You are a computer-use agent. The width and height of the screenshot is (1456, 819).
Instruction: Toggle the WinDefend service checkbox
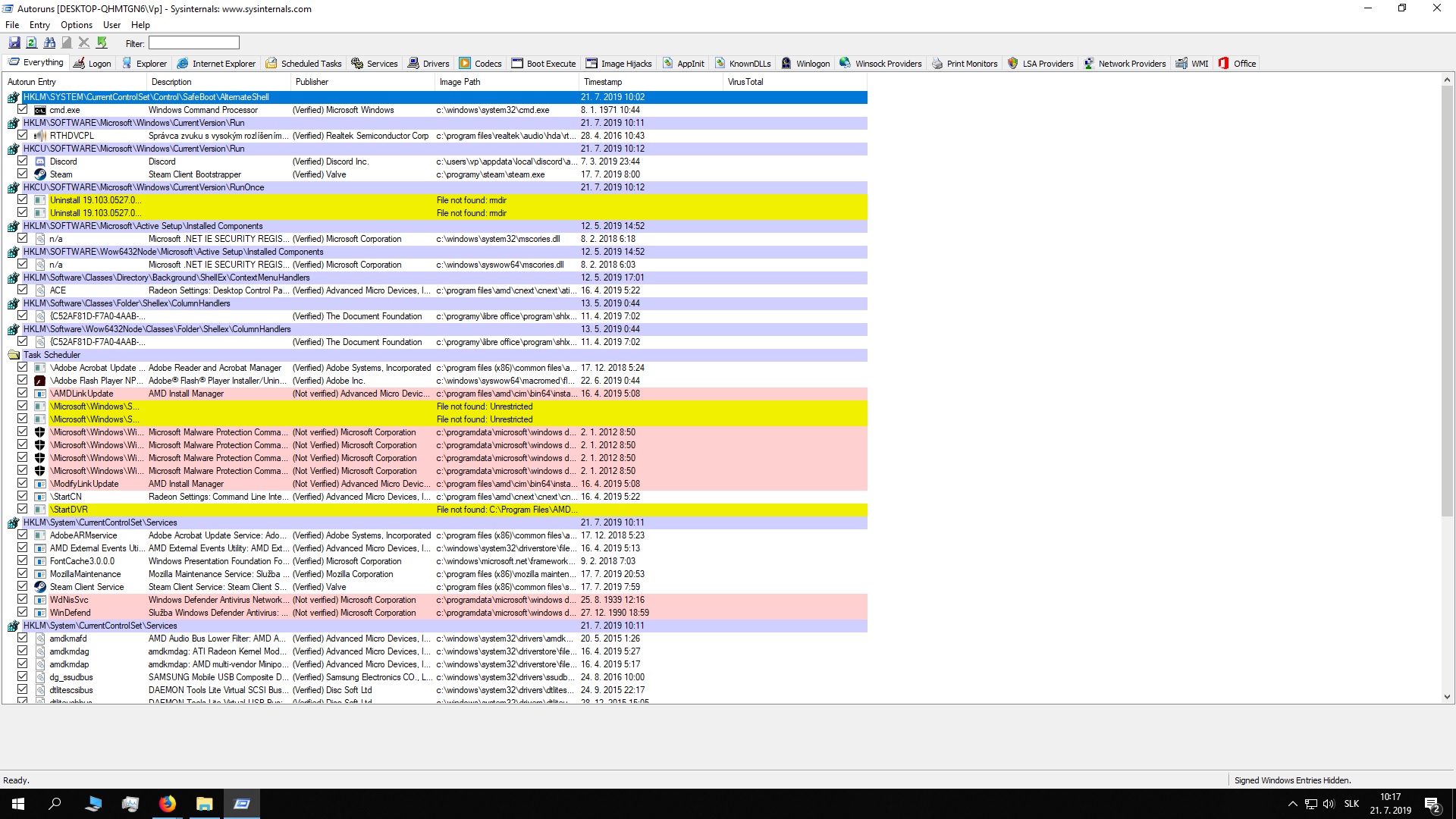(x=23, y=613)
